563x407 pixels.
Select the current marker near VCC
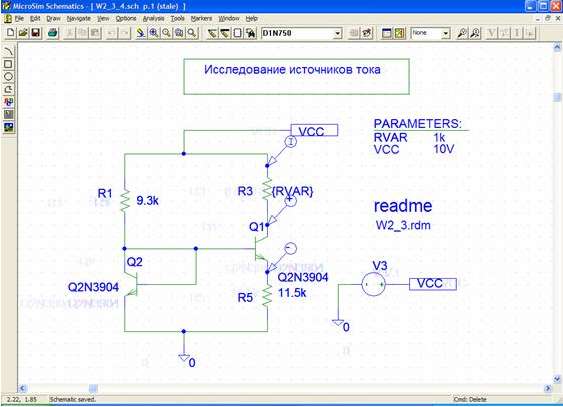pyautogui.click(x=290, y=142)
